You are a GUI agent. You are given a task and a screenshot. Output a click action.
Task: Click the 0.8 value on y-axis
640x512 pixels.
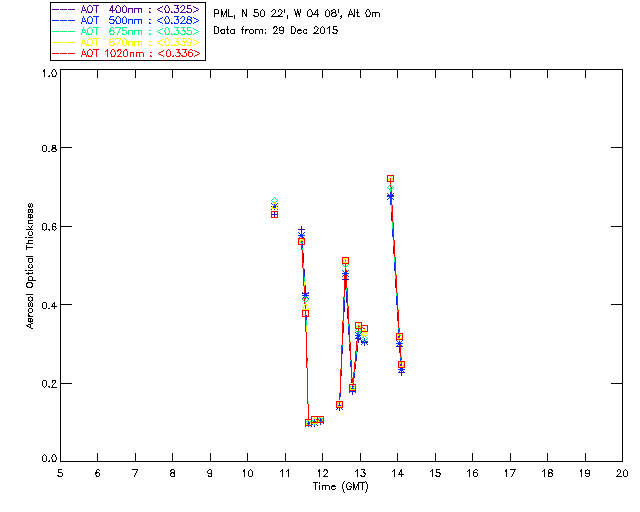click(49, 148)
